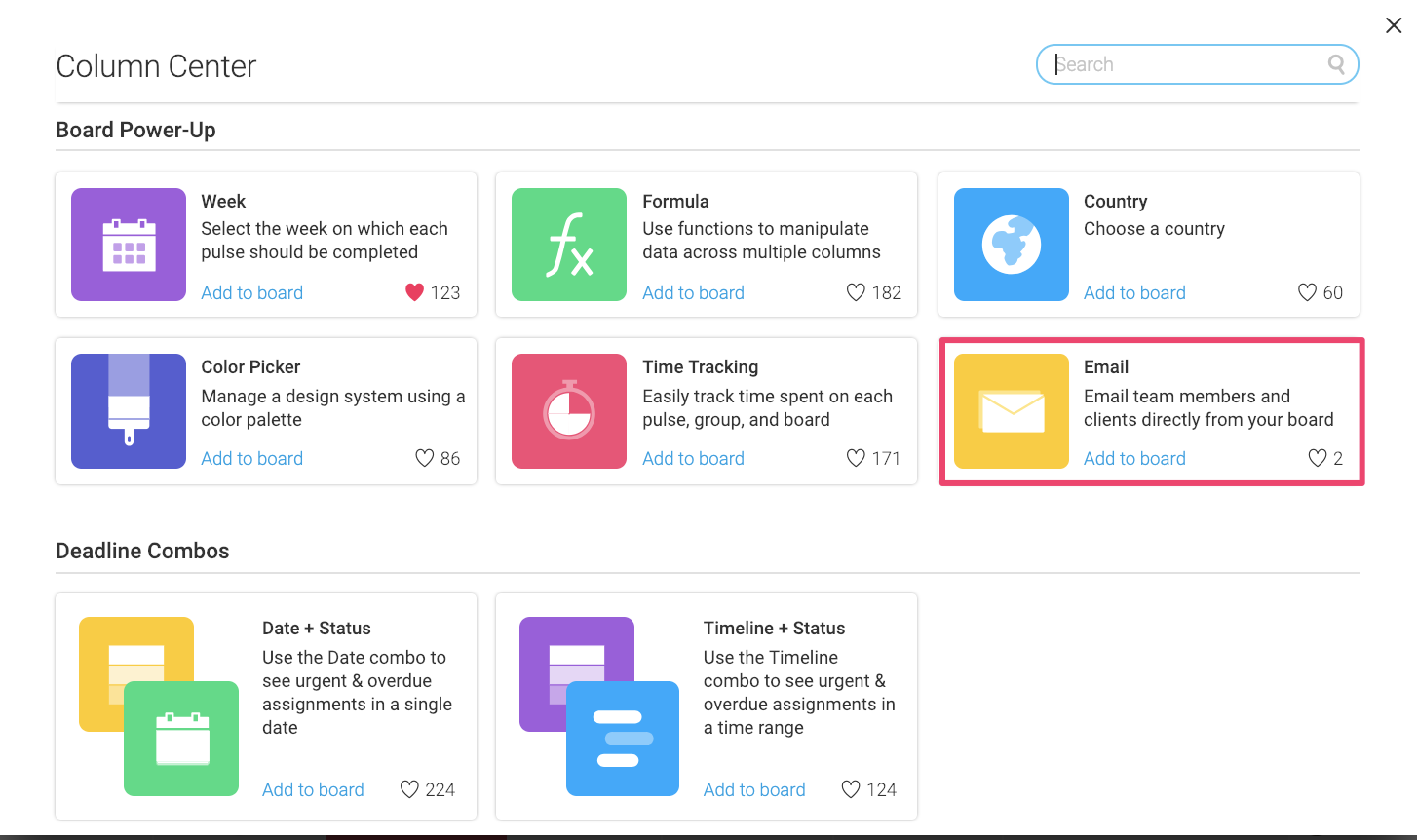
Task: Click the green Formula fx icon
Action: [x=569, y=245]
